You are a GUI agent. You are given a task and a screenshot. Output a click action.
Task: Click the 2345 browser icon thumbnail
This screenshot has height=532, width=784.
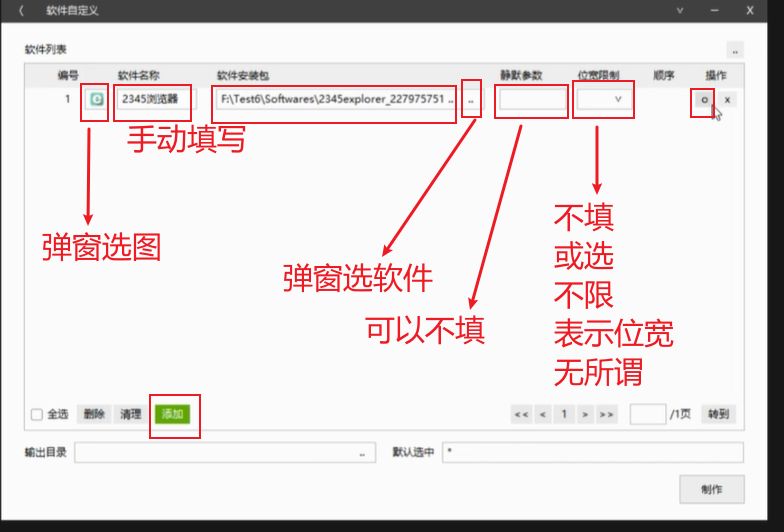pyautogui.click(x=95, y=100)
